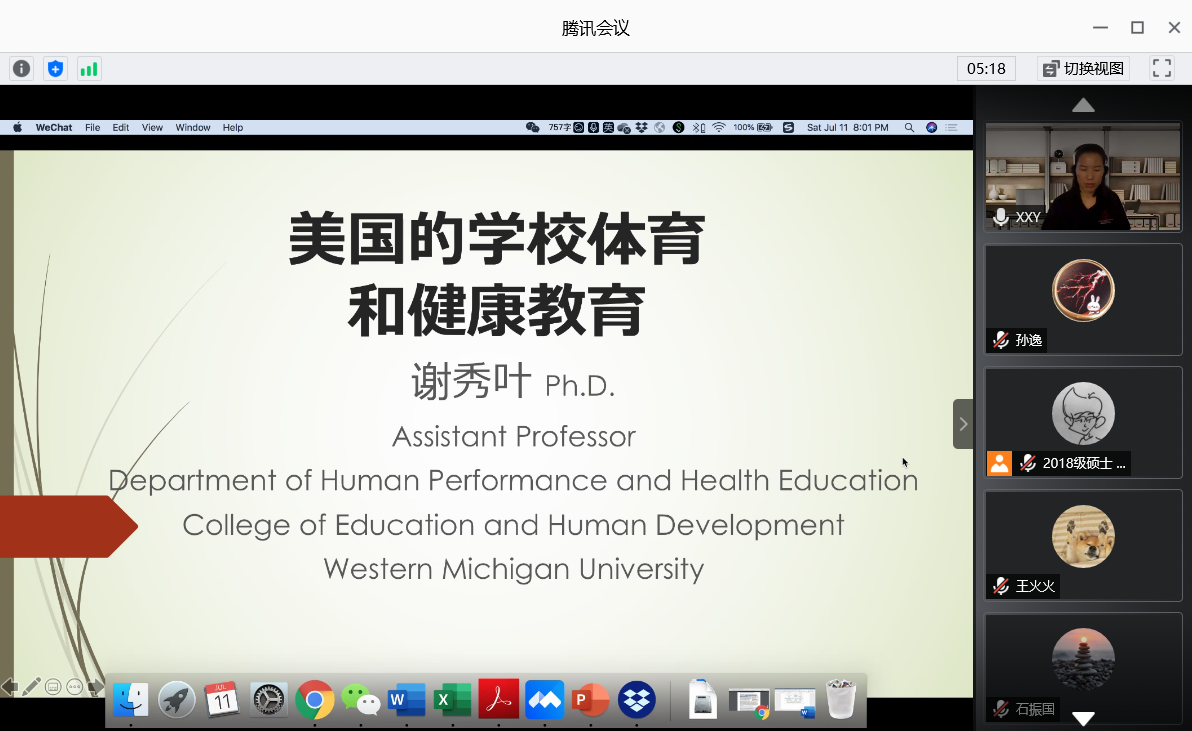Select the 2018级硕士 participant tile

(1083, 421)
